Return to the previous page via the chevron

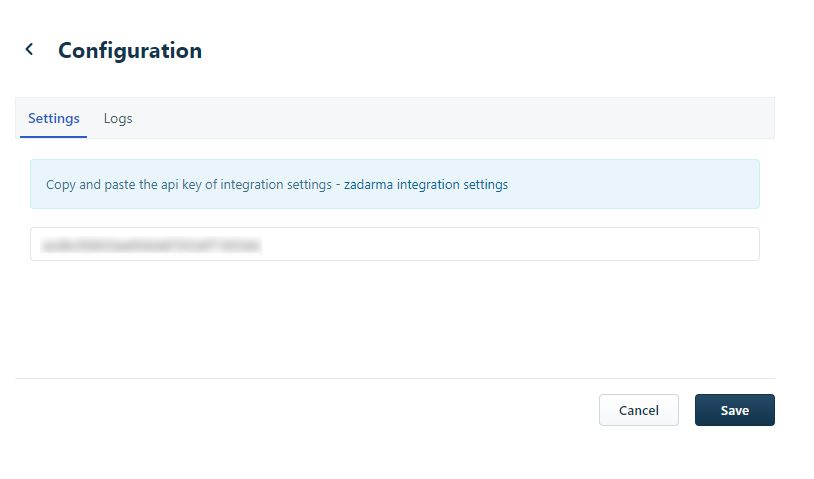point(29,49)
